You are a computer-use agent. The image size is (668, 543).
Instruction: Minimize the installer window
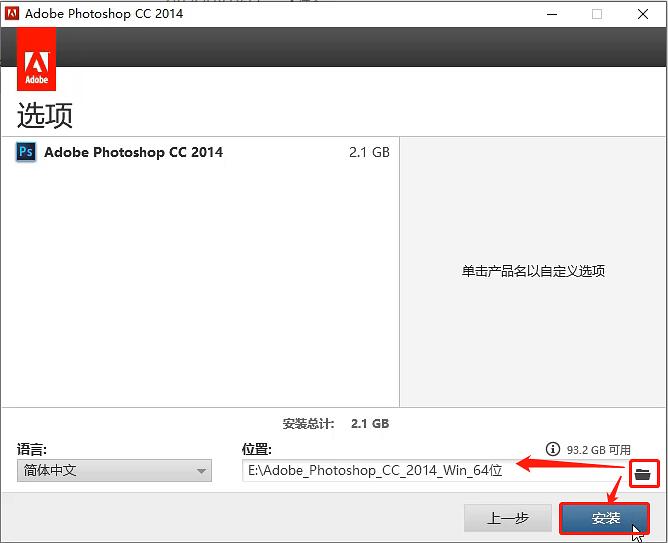pos(552,14)
